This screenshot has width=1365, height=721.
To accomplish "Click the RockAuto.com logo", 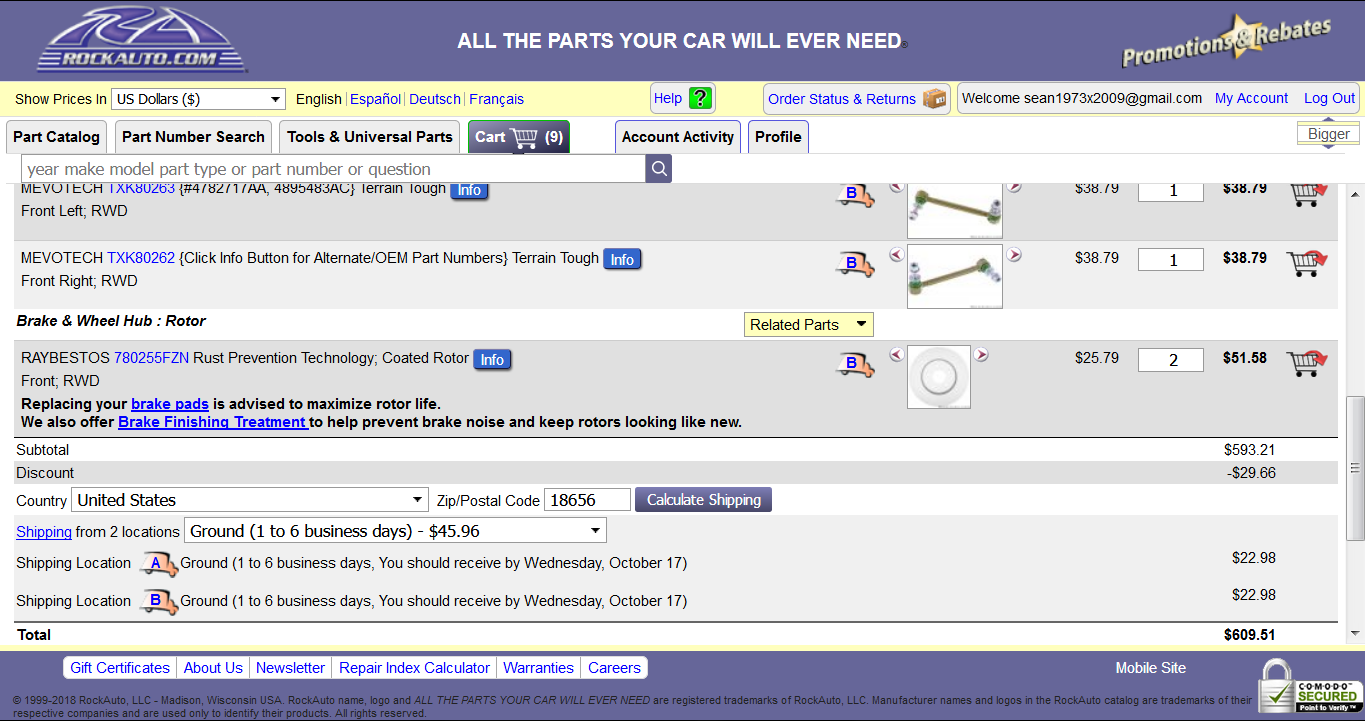I will tap(141, 40).
